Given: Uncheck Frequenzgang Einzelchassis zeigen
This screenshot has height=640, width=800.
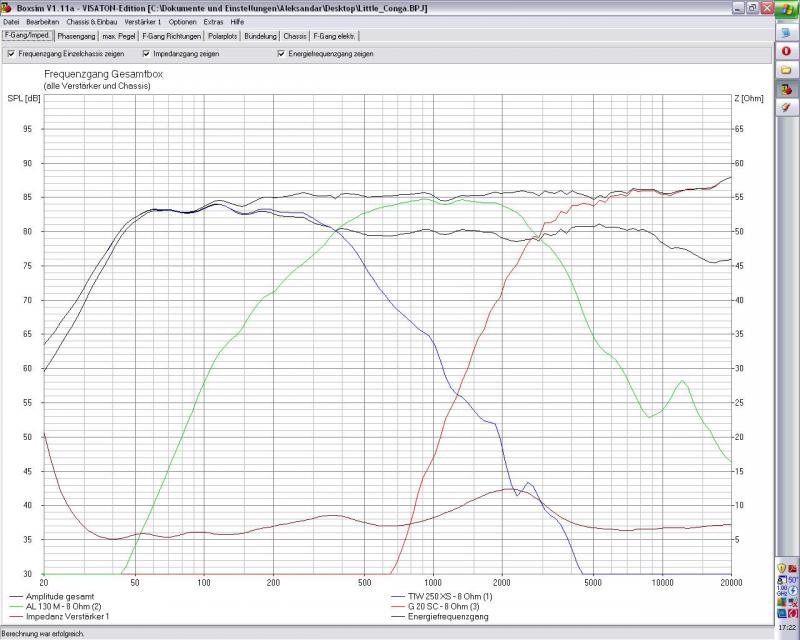Looking at the screenshot, I should click(x=11, y=54).
